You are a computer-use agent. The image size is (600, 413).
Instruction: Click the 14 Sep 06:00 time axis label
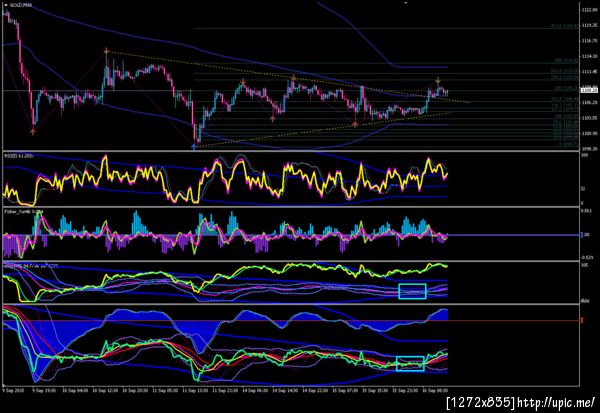click(255, 391)
